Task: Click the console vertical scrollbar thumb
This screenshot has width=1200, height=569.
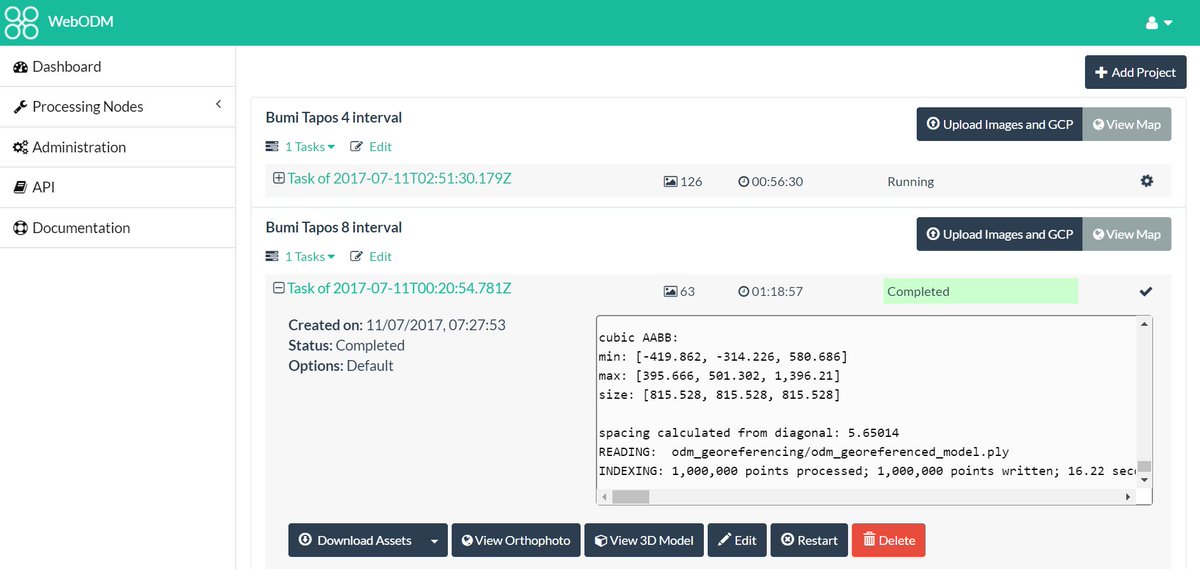Action: click(x=1144, y=466)
